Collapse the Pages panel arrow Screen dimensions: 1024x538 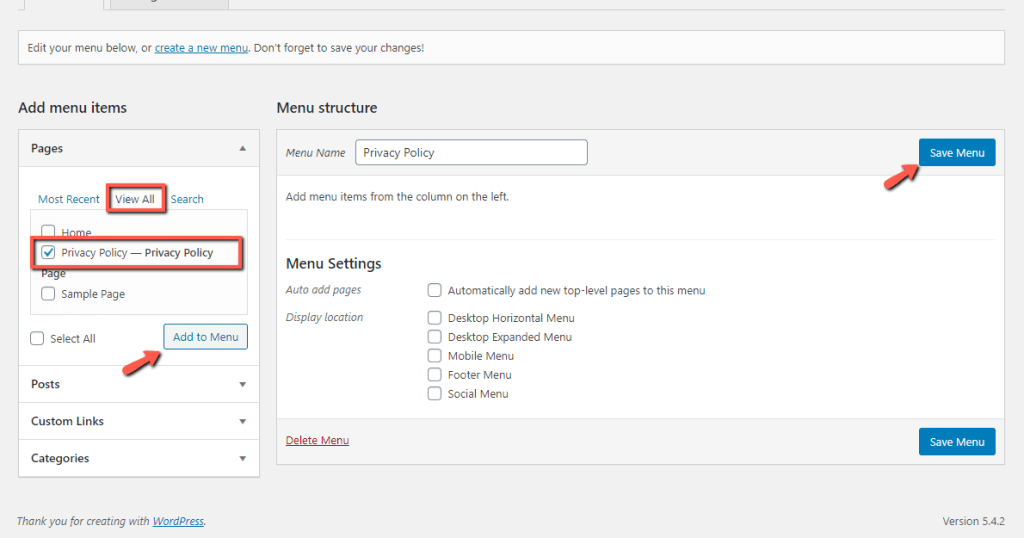(242, 148)
